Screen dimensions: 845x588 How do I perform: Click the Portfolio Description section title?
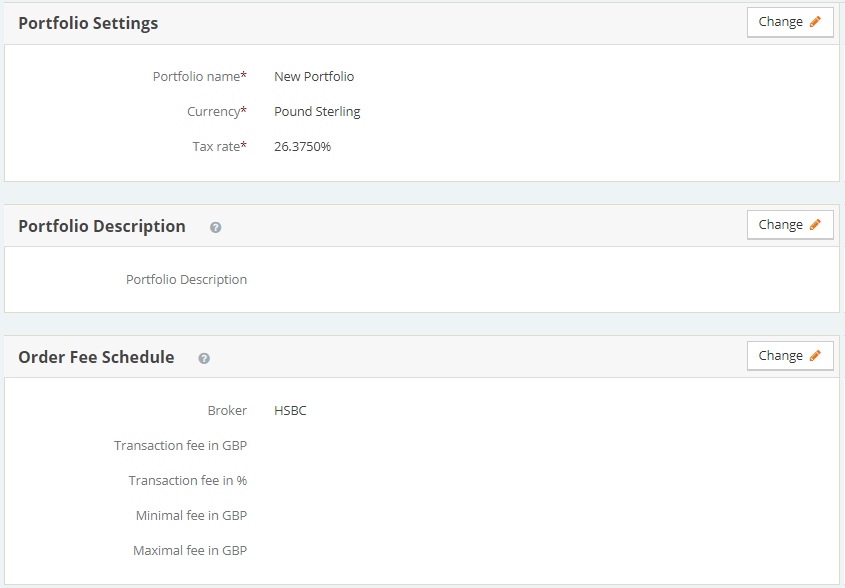[102, 226]
